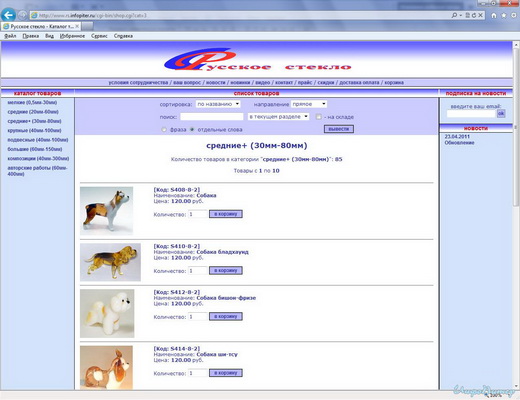Open category 'средние (20мм-60мм)'

[x=33, y=112]
